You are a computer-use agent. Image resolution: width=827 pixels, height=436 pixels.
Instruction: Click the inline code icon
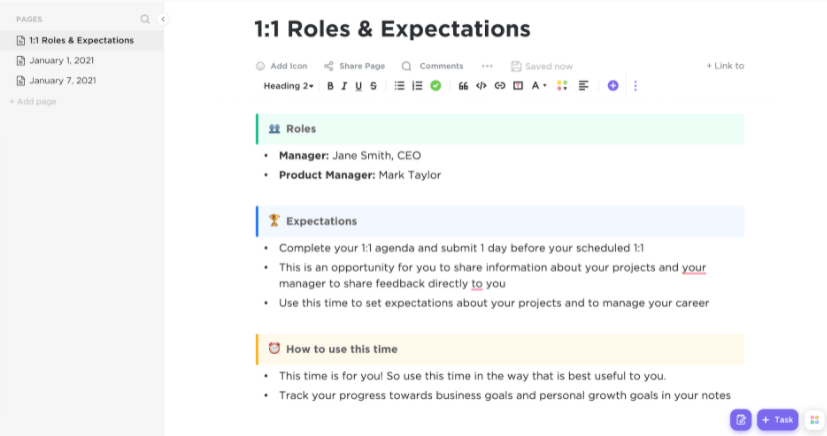coord(481,86)
